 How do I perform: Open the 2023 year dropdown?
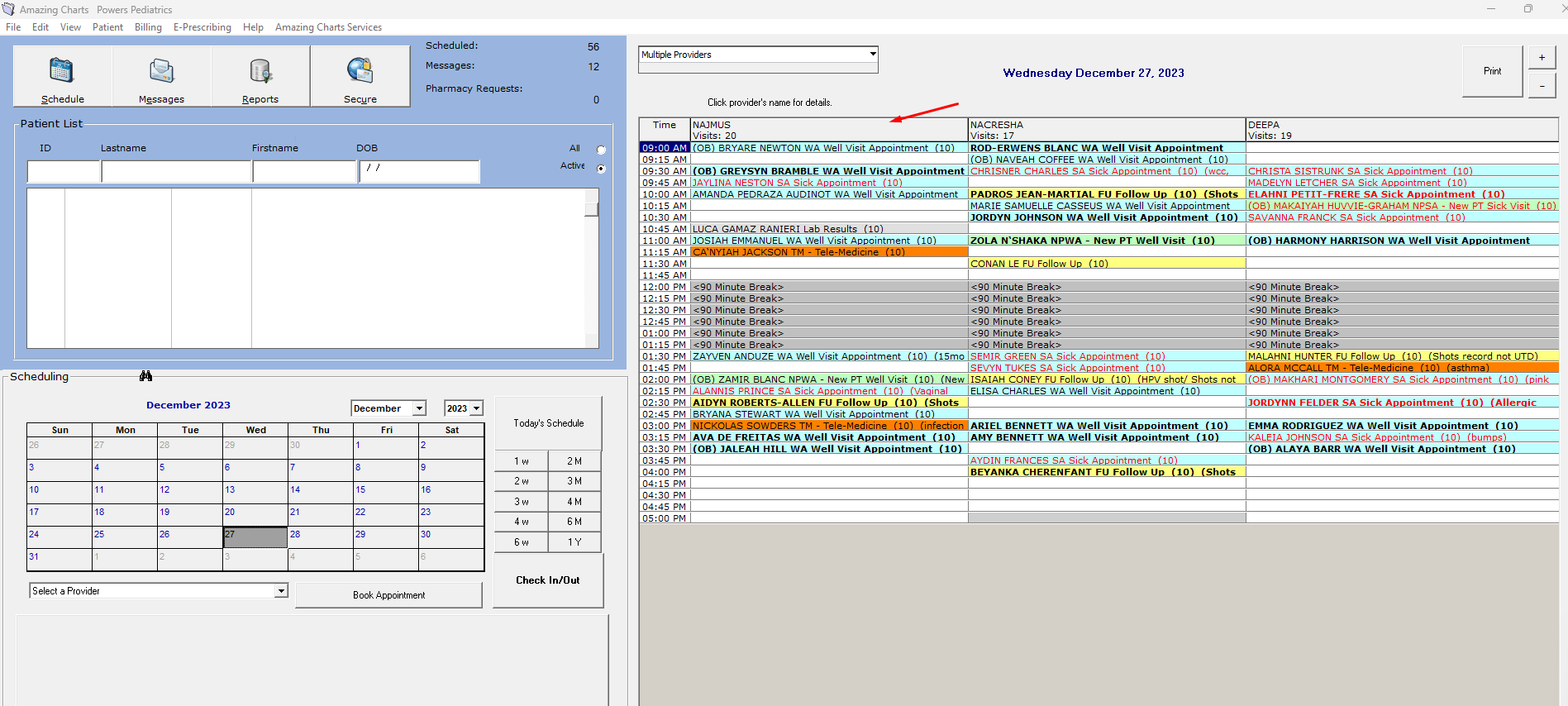pyautogui.click(x=476, y=408)
